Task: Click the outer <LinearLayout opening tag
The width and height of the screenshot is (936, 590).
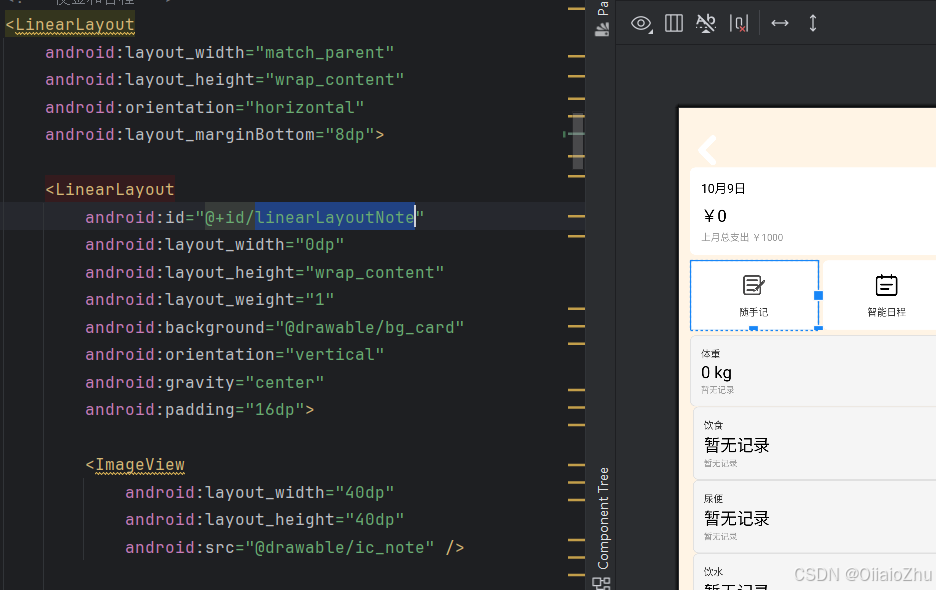Action: (70, 24)
